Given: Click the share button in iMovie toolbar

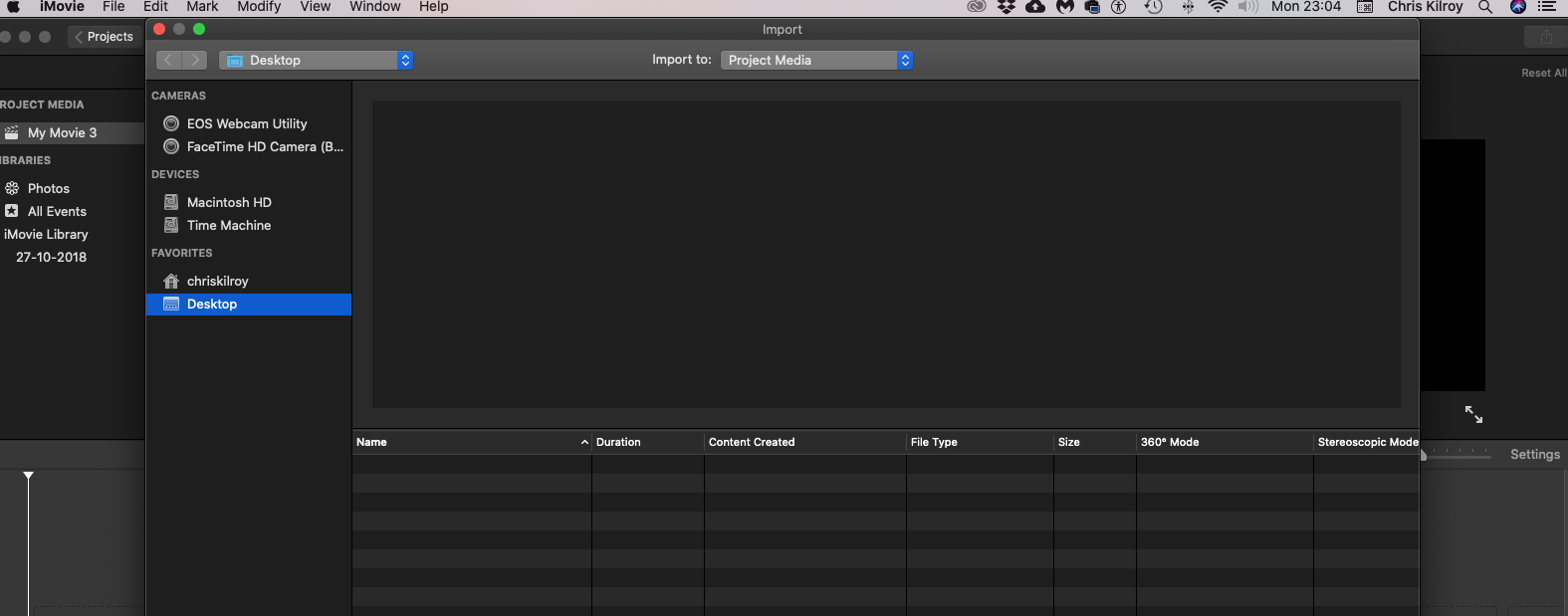Looking at the screenshot, I should point(1546,37).
